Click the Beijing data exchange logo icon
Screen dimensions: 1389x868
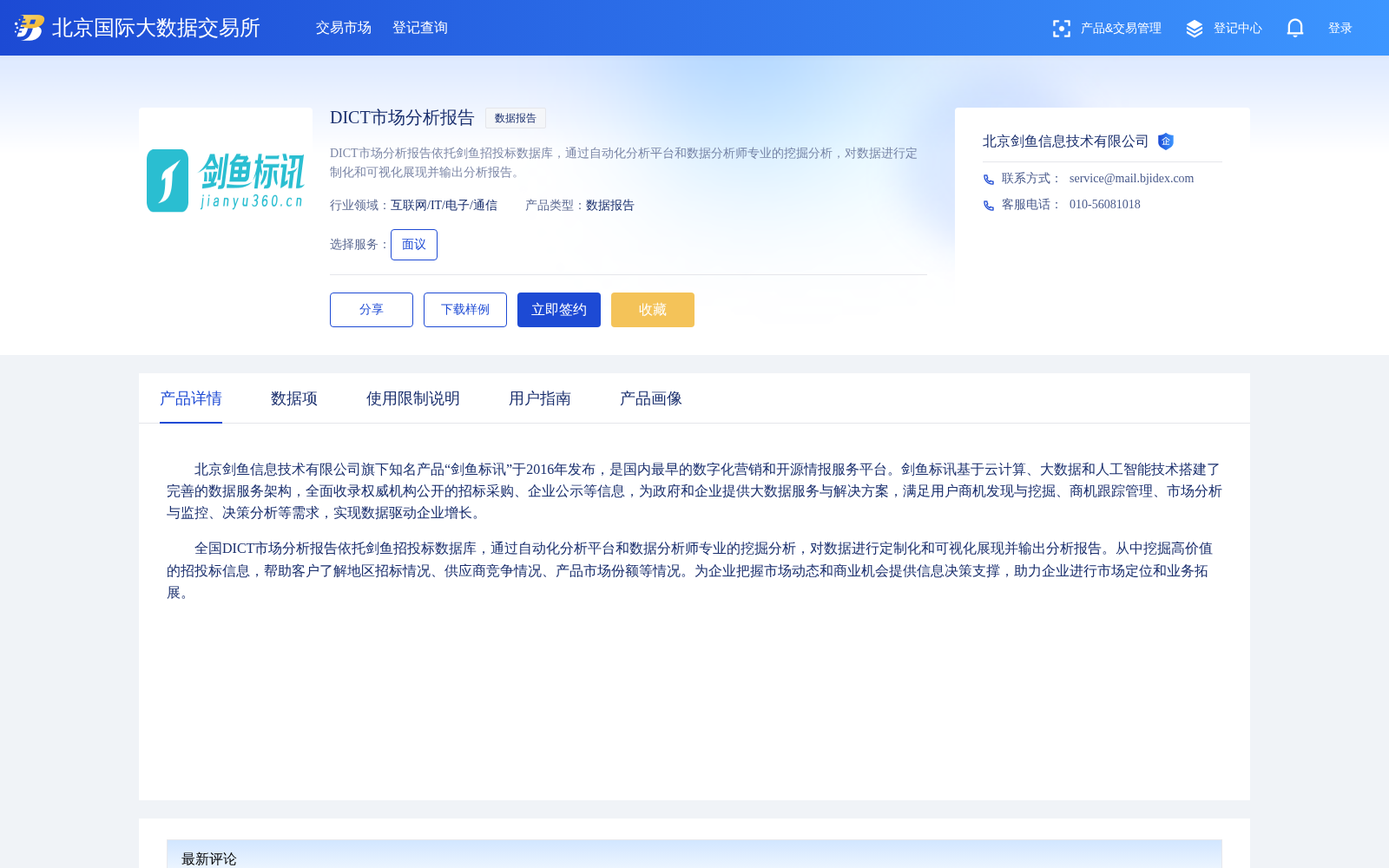30,28
